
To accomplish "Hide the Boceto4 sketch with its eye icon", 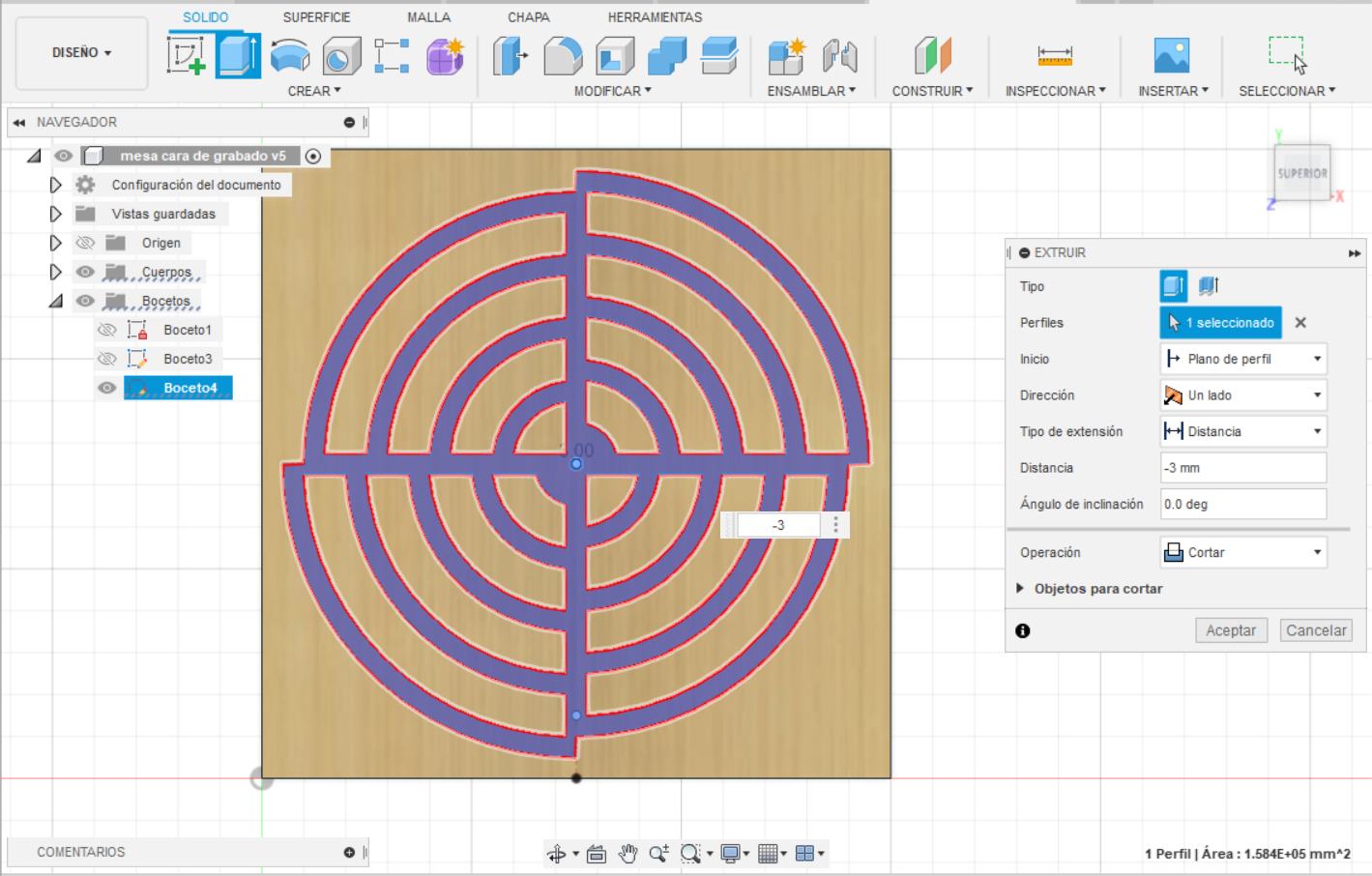I will coord(106,387).
